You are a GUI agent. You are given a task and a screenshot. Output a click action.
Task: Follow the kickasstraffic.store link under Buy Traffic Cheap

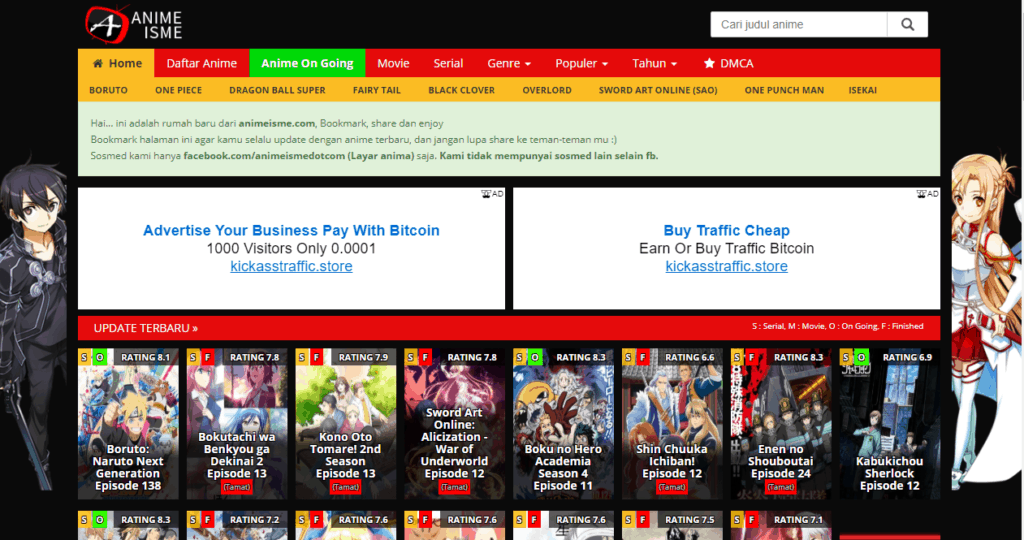click(726, 267)
